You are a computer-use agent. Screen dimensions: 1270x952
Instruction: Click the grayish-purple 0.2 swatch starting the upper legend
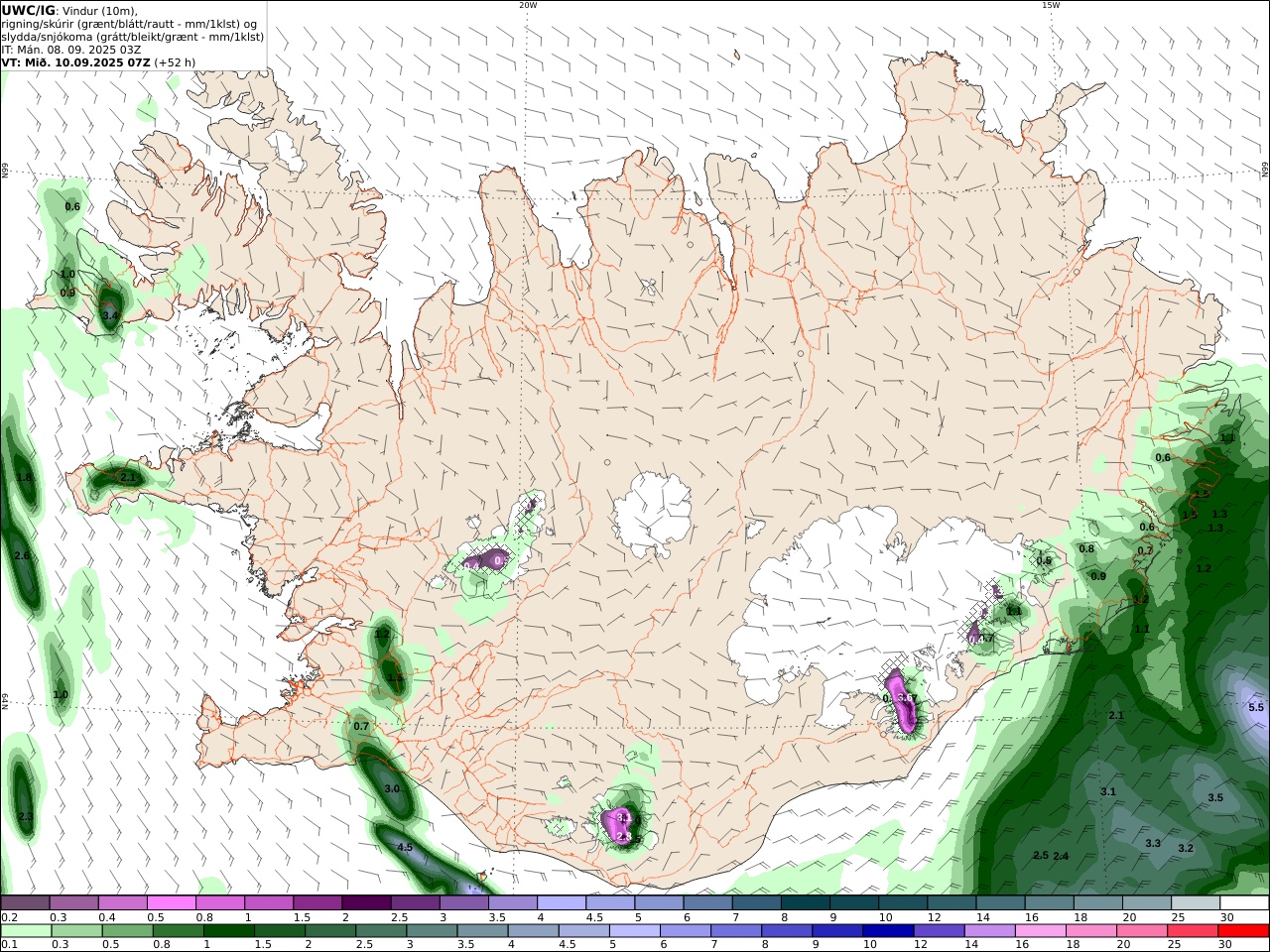click(x=26, y=902)
